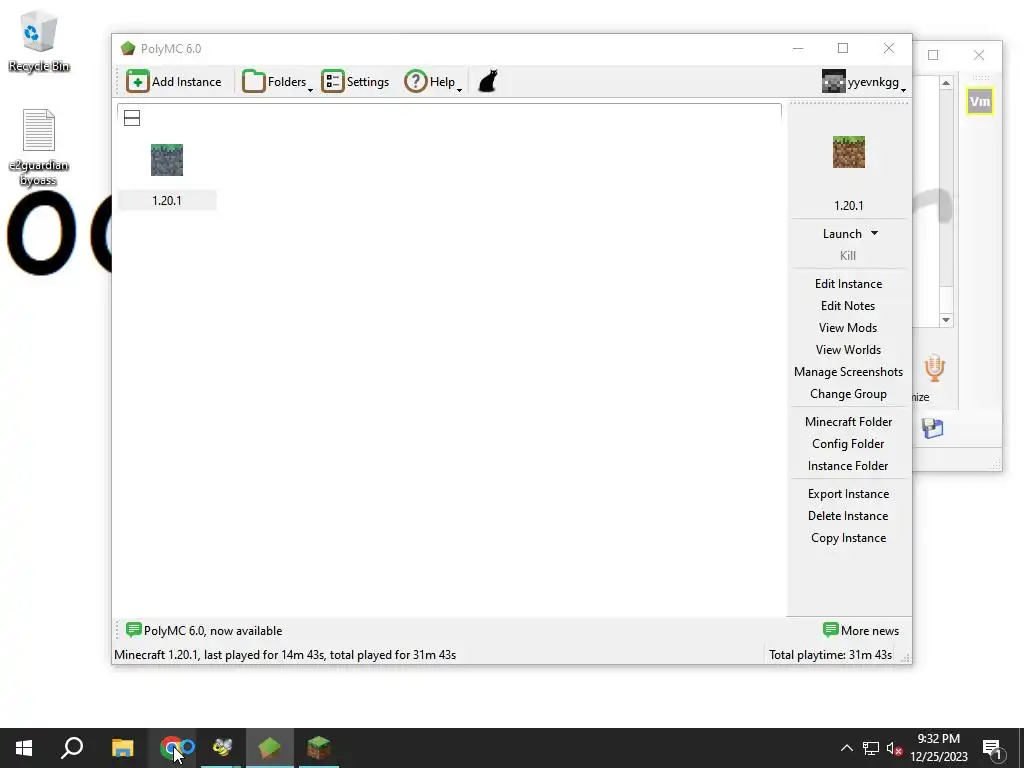
Task: Click Delete Instance
Action: [848, 516]
